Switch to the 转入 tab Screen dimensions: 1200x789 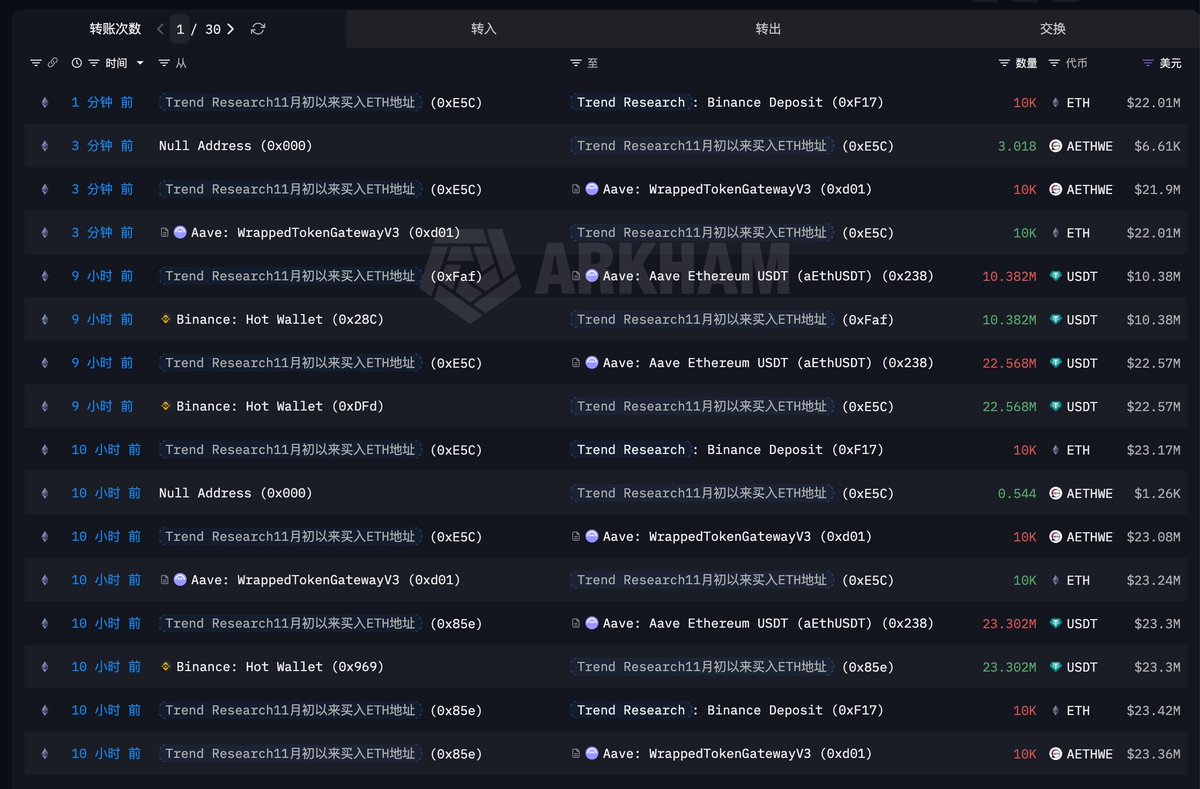tap(484, 29)
